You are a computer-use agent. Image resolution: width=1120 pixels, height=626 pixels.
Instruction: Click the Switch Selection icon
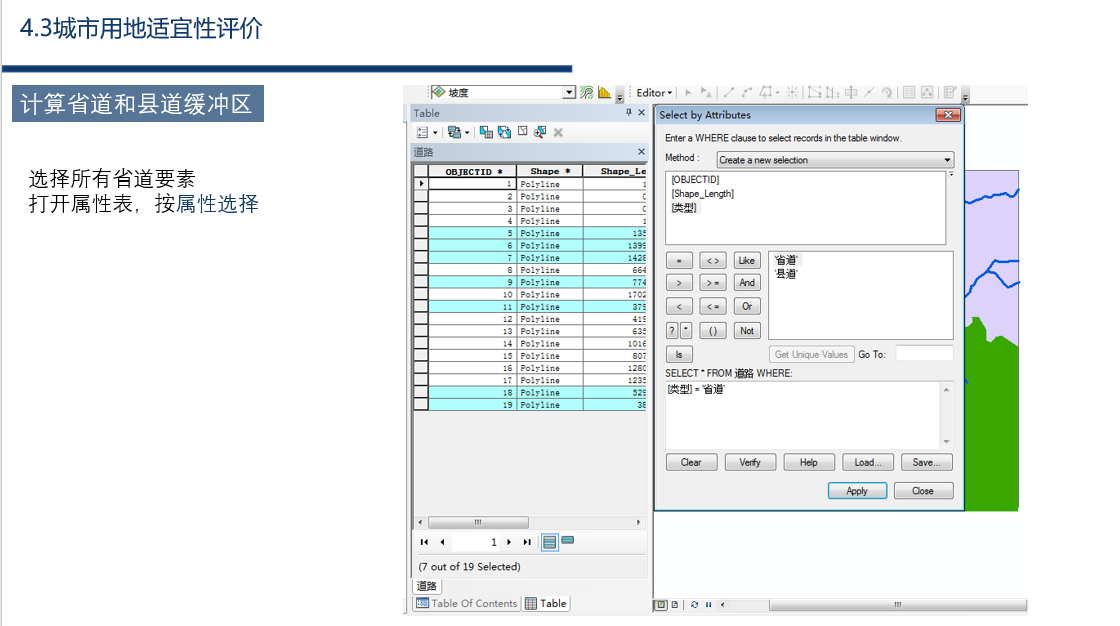pyautogui.click(x=504, y=132)
